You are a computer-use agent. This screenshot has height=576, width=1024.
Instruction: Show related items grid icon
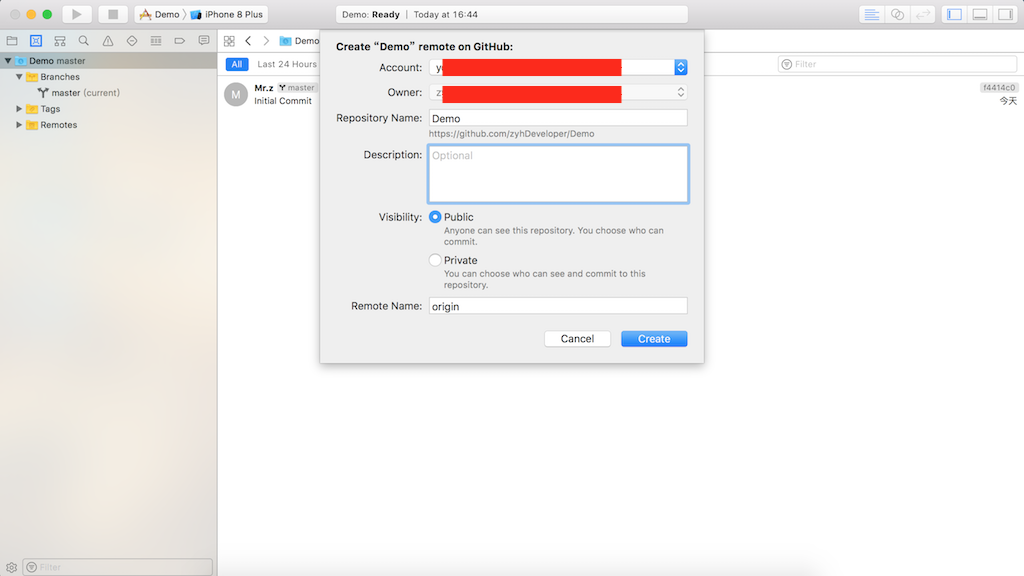(x=229, y=41)
